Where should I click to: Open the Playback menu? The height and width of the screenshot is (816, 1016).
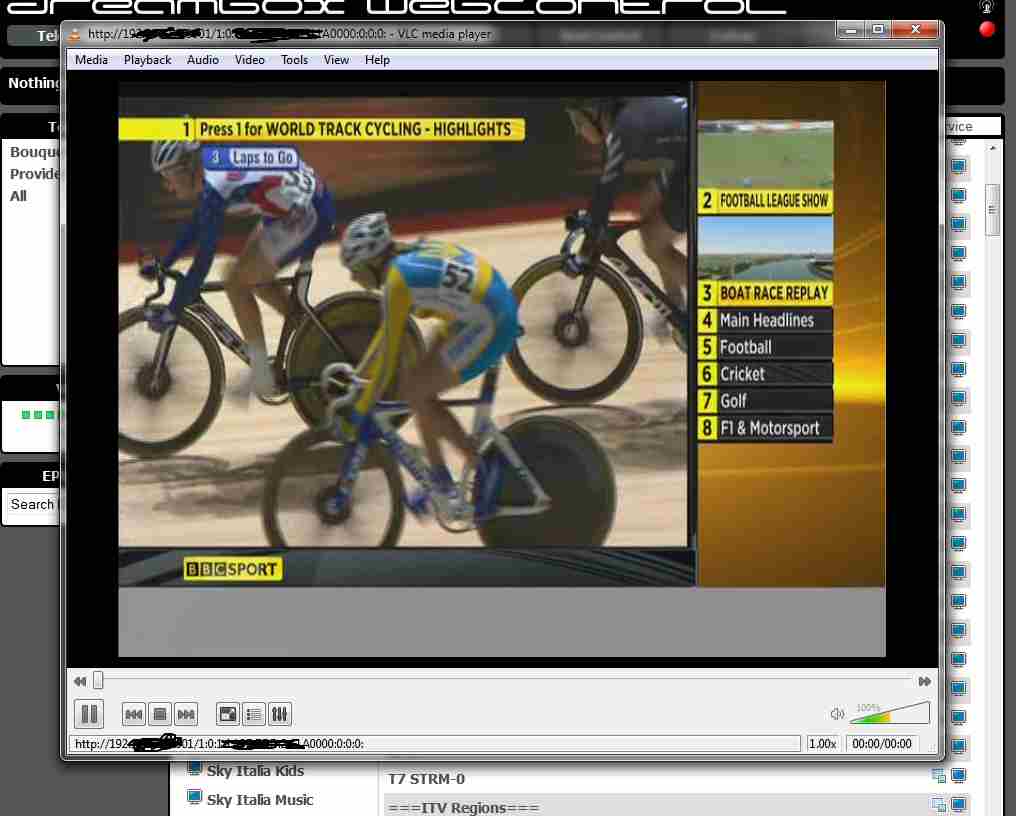point(148,60)
